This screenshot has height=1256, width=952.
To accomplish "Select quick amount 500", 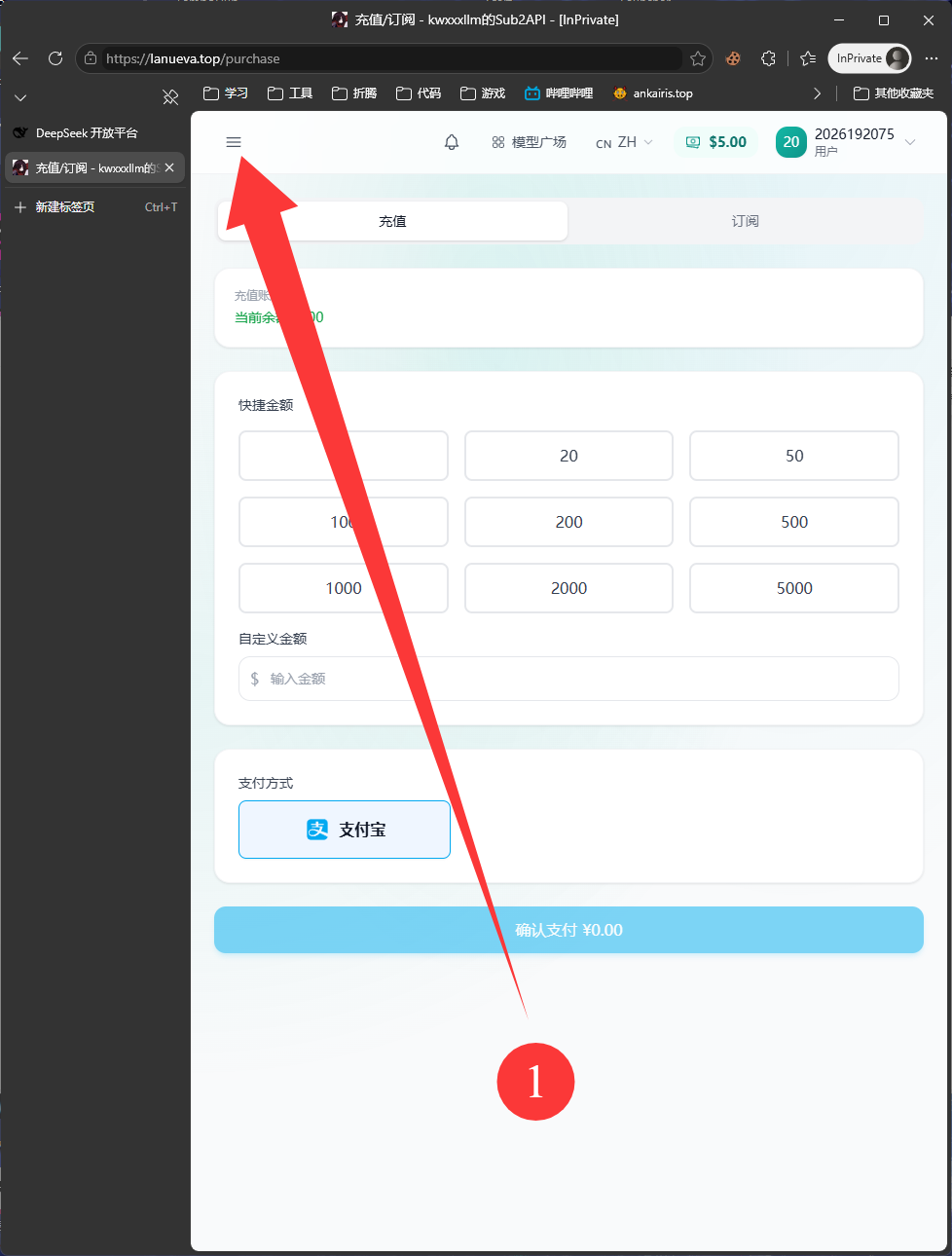I will tap(794, 522).
